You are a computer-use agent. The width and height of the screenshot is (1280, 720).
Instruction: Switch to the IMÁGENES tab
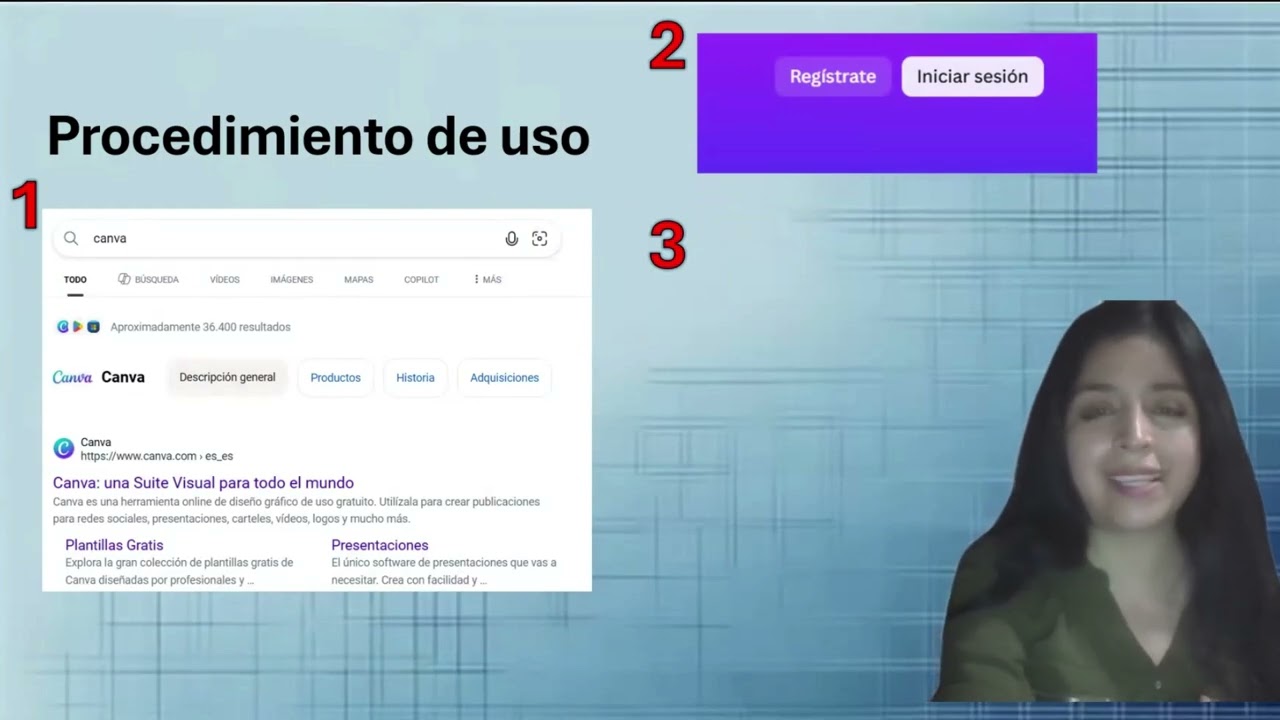pyautogui.click(x=291, y=280)
